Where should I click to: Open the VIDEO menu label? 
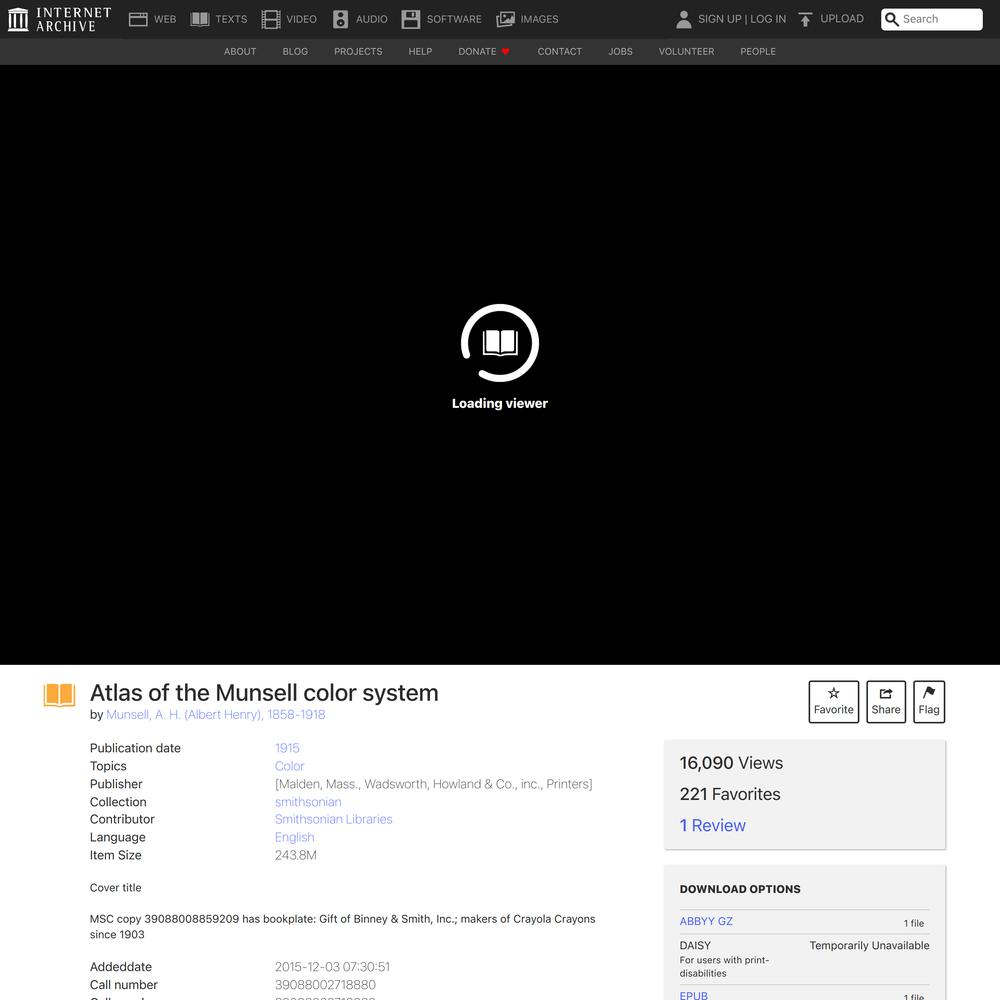302,19
